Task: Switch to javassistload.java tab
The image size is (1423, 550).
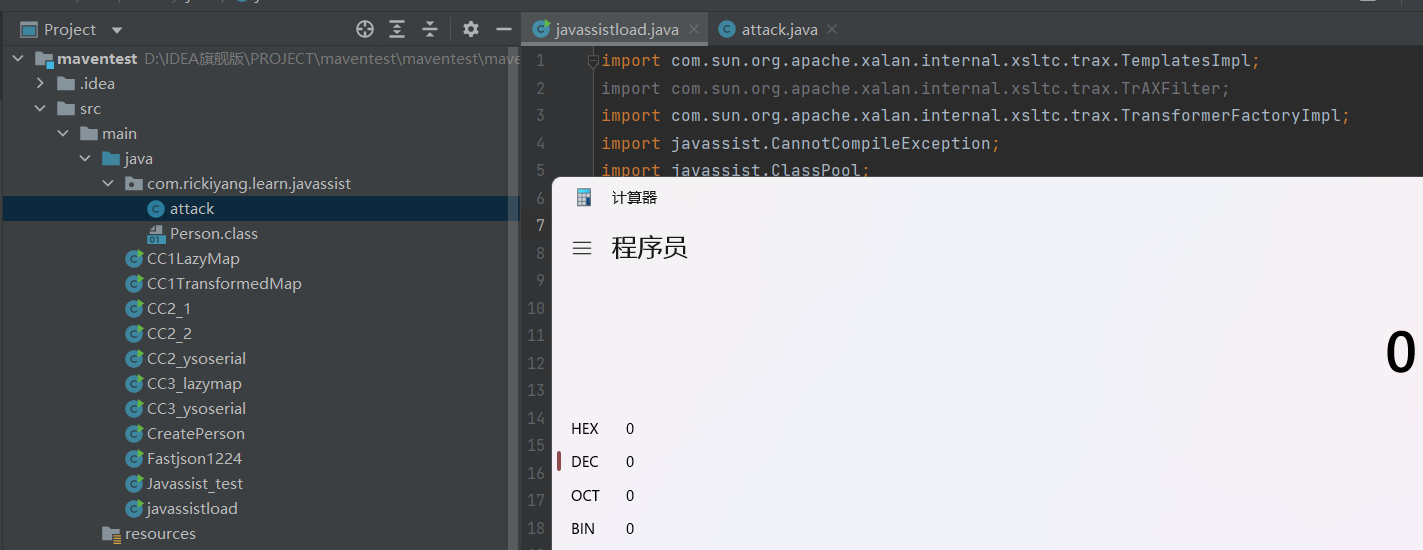Action: [617, 29]
